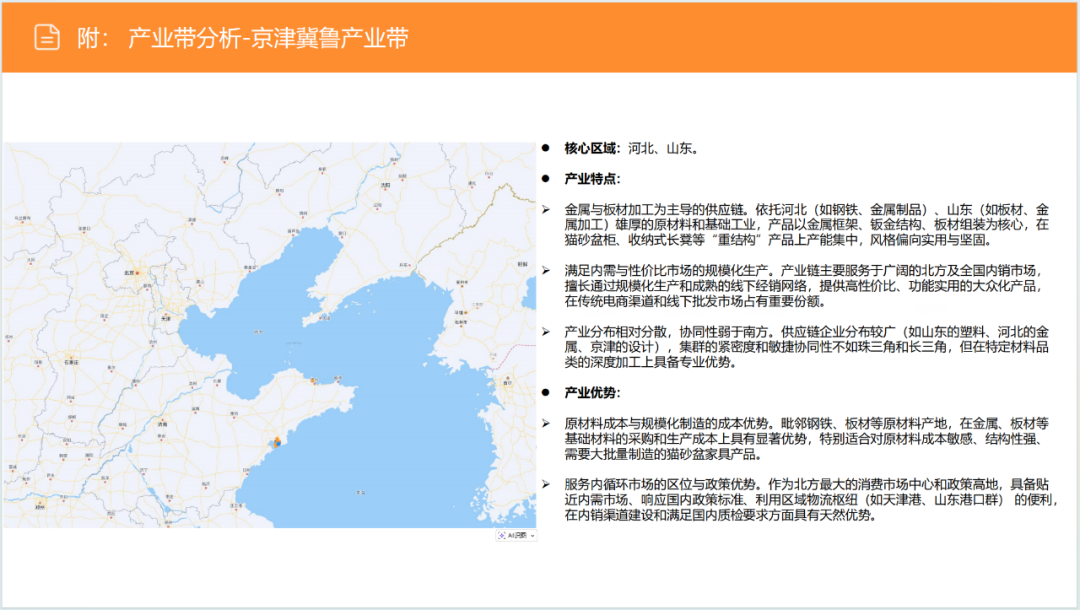Image resolution: width=1080 pixels, height=610 pixels.
Task: Click the orange marker beside 烟台 (Yantai)
Action: tap(313, 381)
